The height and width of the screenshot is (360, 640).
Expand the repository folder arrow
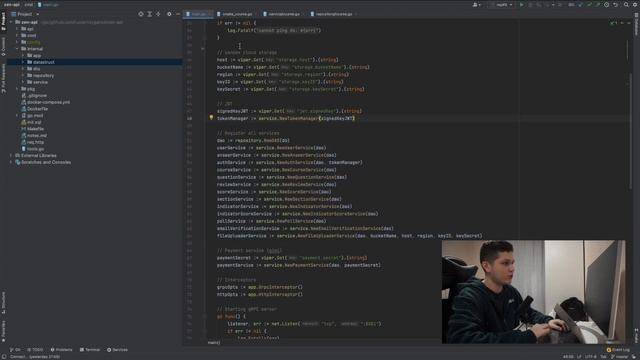pyautogui.click(x=23, y=76)
